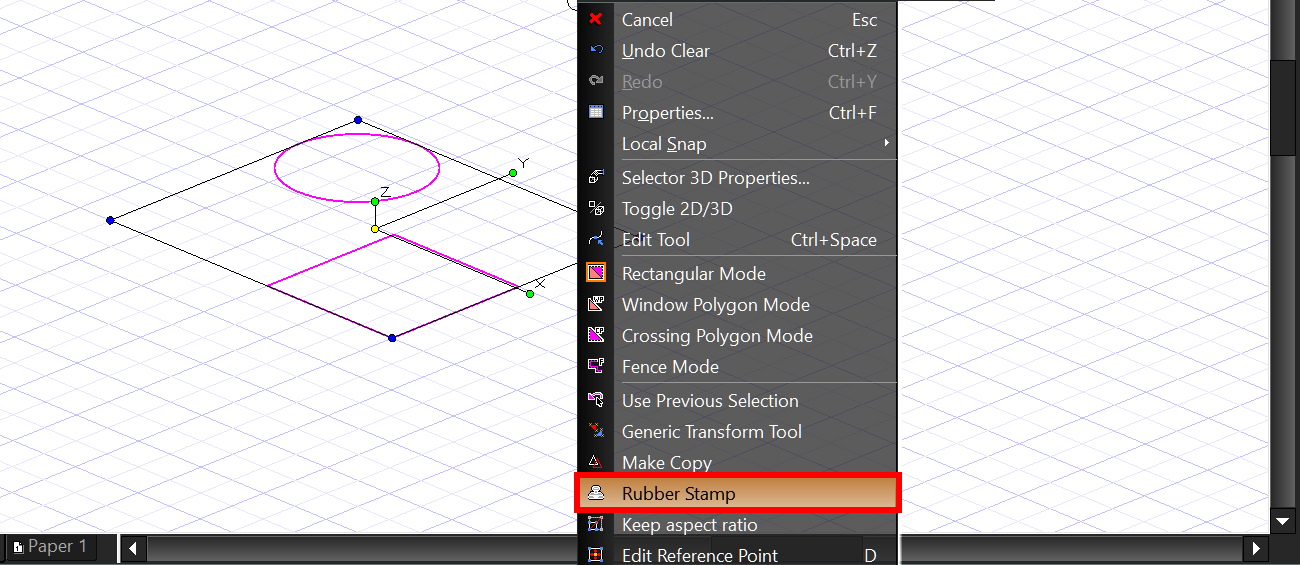Image resolution: width=1300 pixels, height=565 pixels.
Task: Select Toggle 2D/3D menu entry
Action: 738,208
